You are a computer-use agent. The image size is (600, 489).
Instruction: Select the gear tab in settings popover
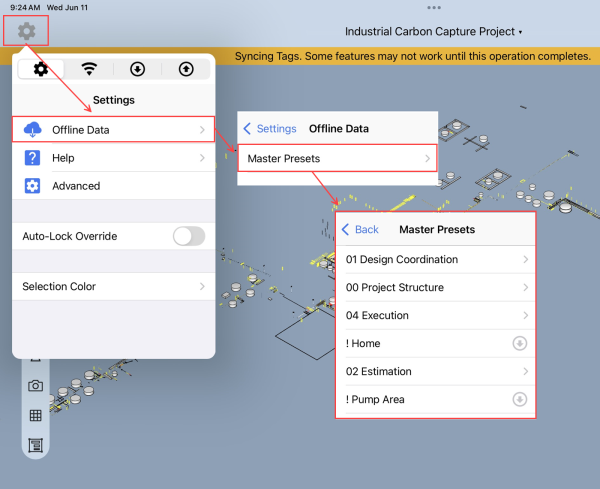click(x=41, y=69)
